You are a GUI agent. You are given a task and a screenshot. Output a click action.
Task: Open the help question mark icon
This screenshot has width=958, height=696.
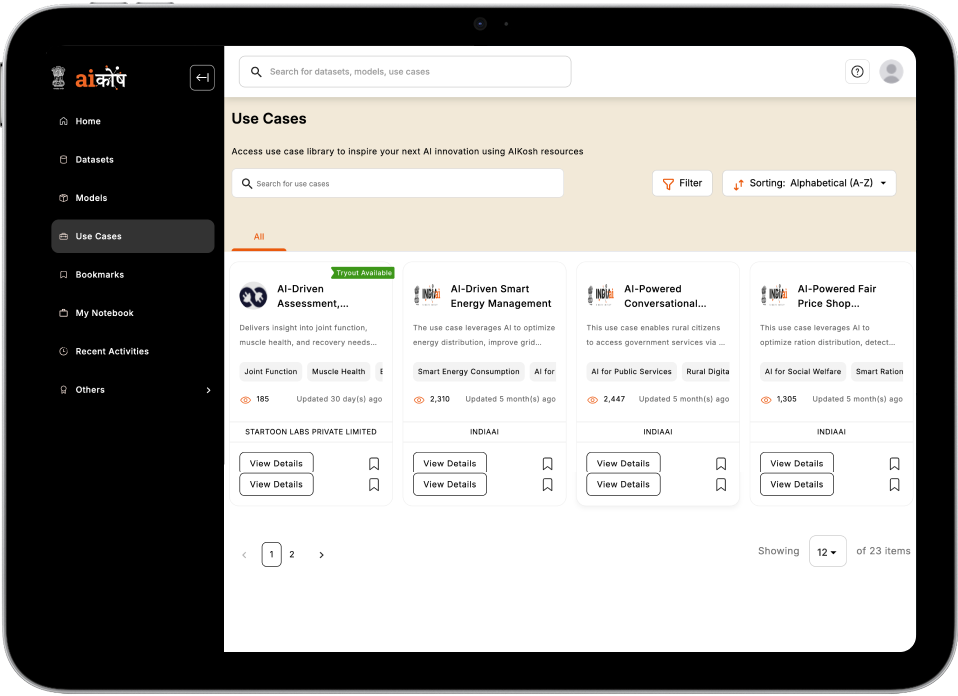click(x=857, y=72)
